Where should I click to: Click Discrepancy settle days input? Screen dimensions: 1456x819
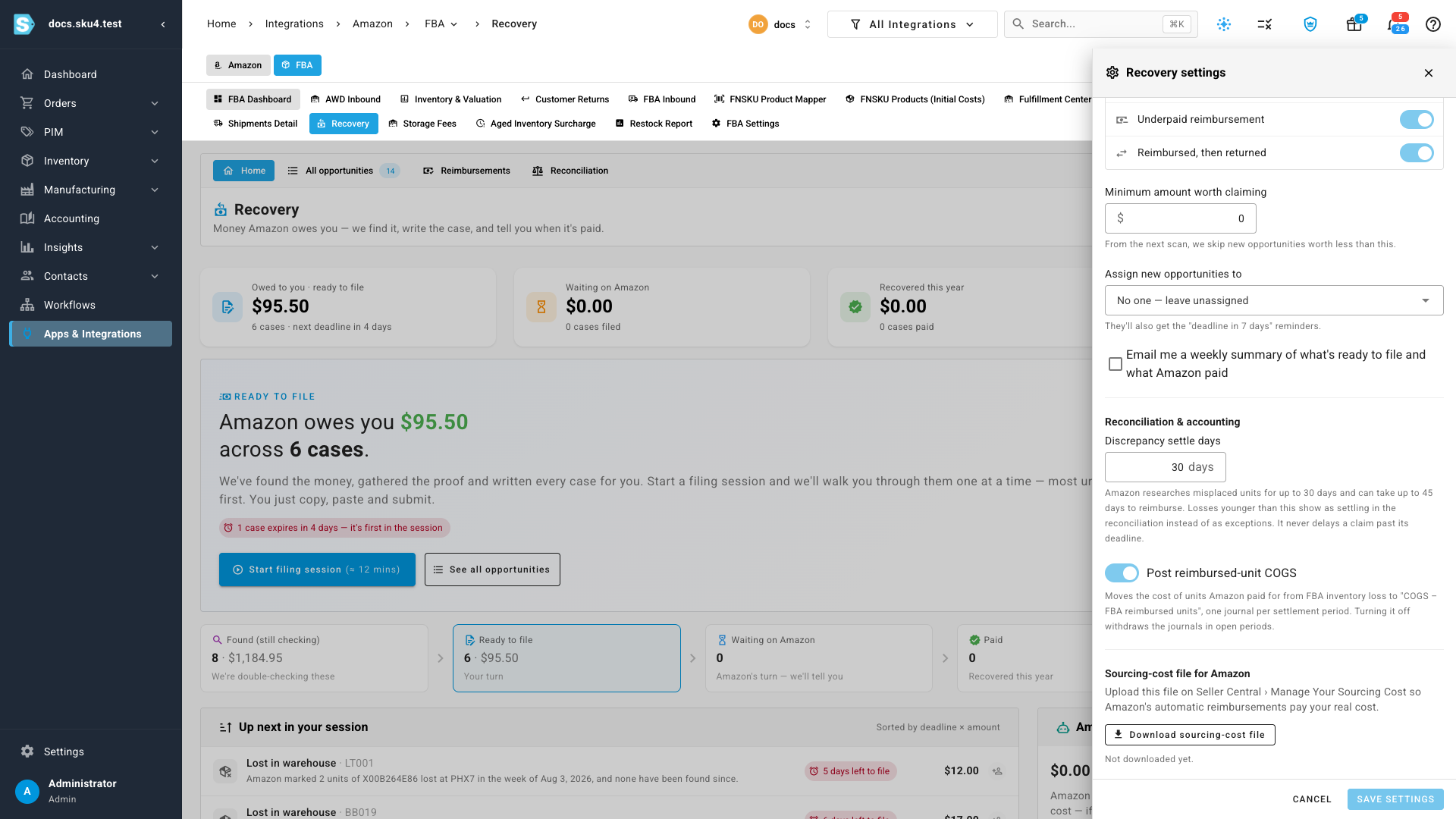pyautogui.click(x=1165, y=467)
